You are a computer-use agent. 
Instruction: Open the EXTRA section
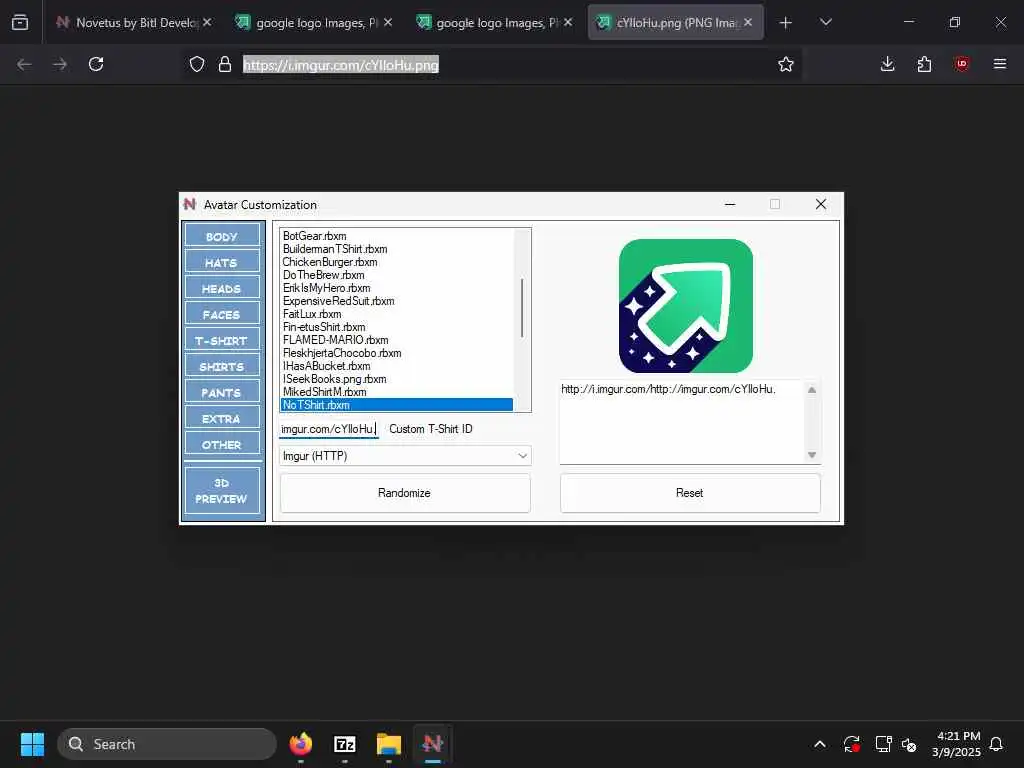(221, 419)
